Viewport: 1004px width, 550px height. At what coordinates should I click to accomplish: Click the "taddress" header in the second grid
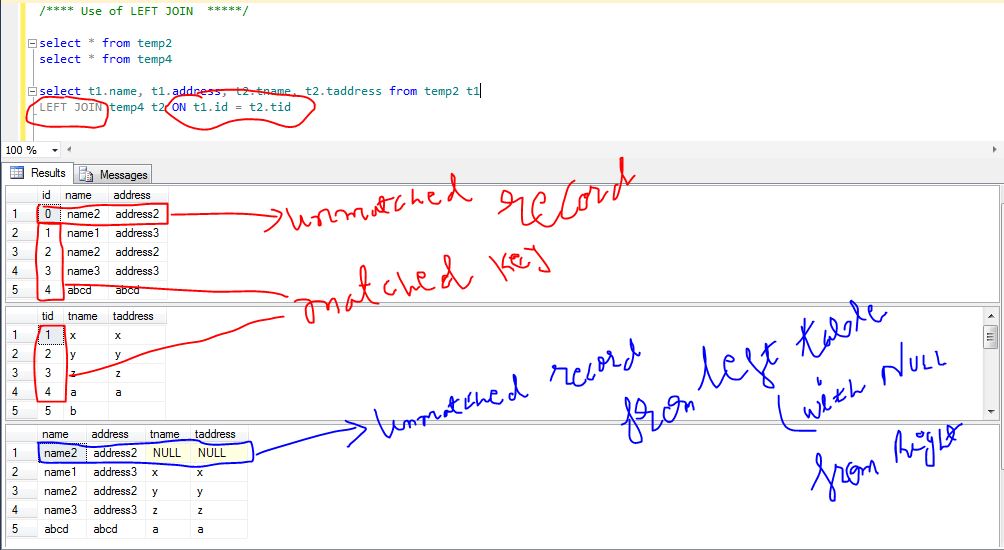pos(132,316)
